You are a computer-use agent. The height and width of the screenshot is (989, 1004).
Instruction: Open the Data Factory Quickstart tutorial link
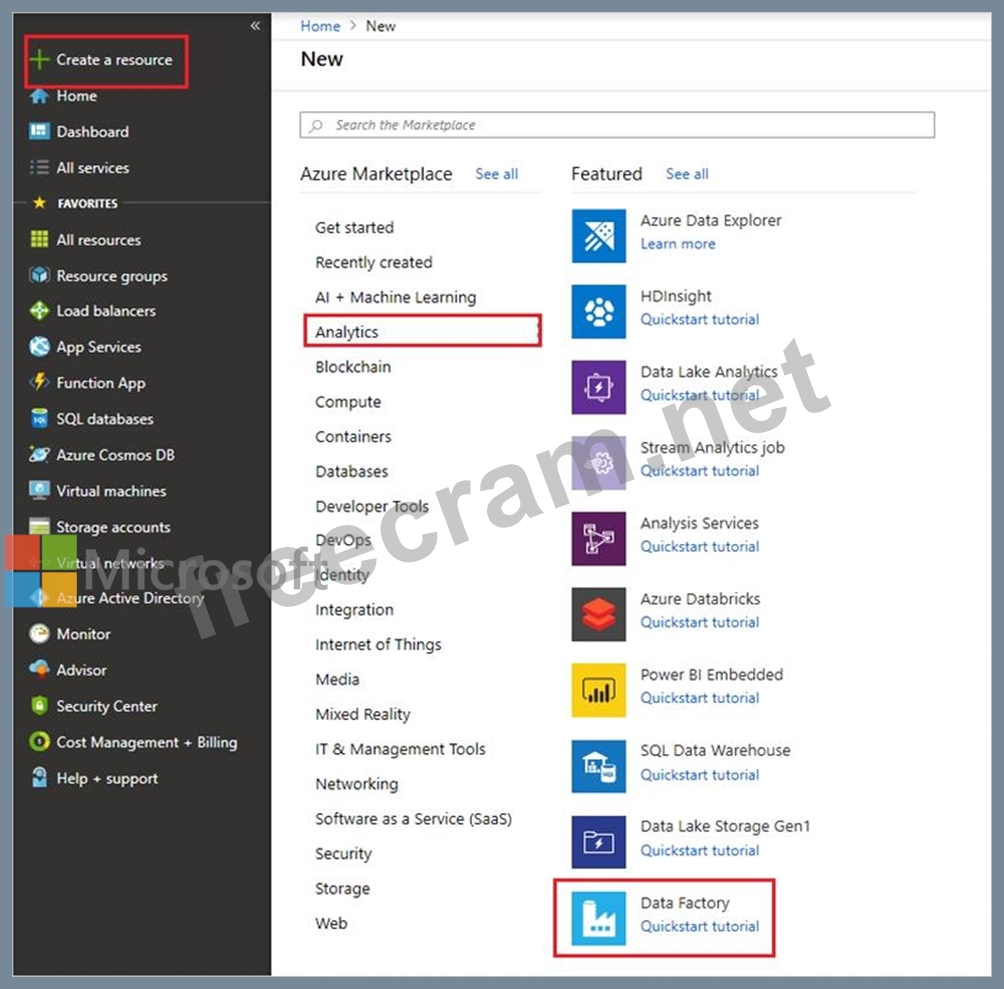pos(700,926)
